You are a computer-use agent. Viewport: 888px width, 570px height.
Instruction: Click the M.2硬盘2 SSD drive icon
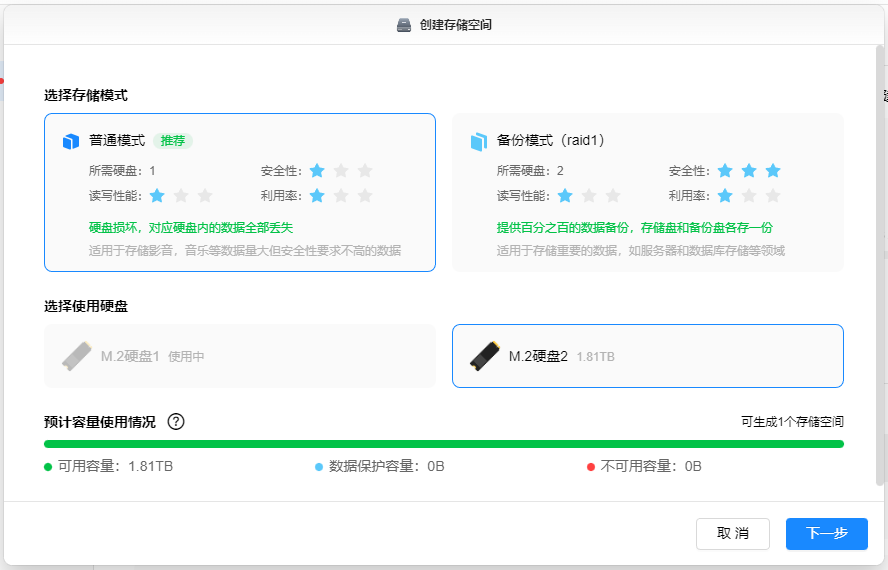coord(485,356)
